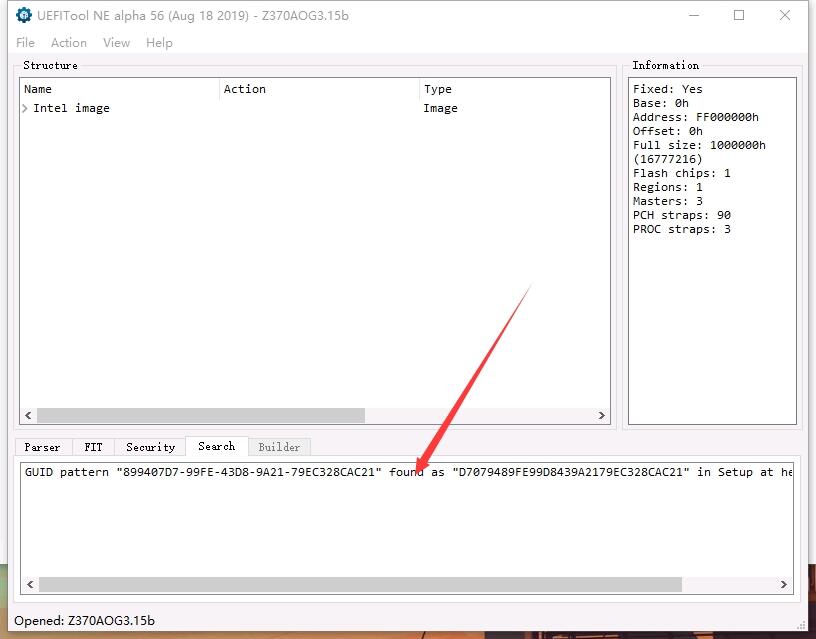Click Structure pane right scroll arrow
Viewport: 816px width, 639px height.
coord(602,415)
